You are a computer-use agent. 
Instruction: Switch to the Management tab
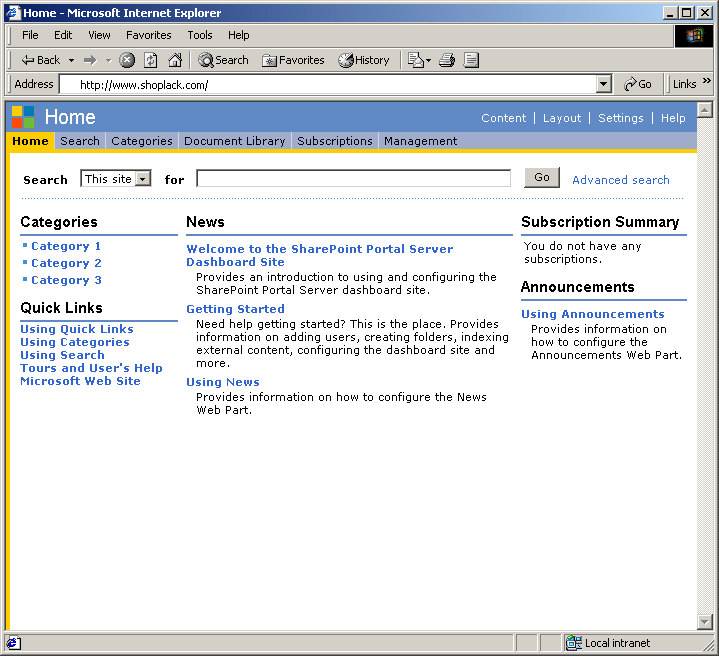pyautogui.click(x=420, y=141)
